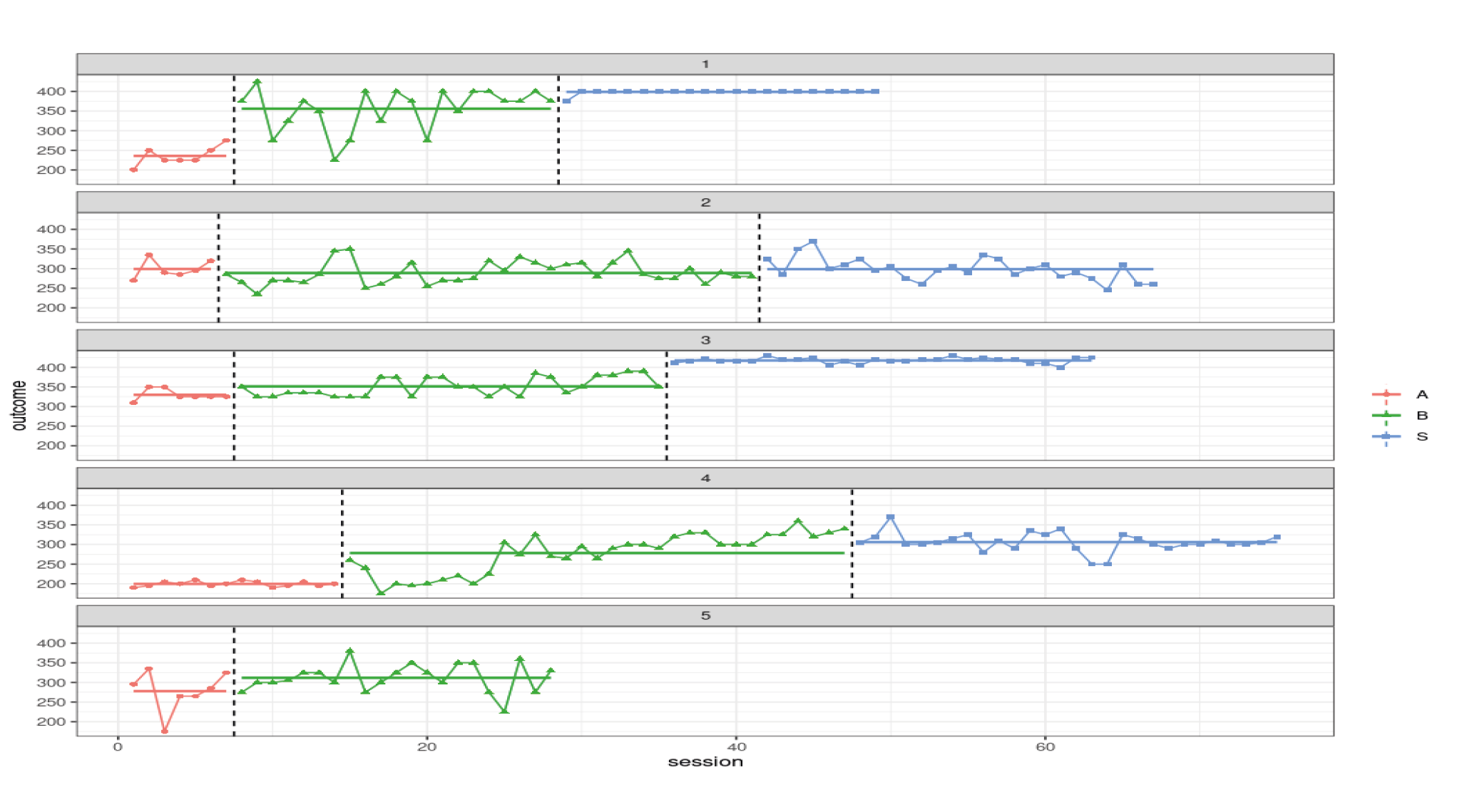Select the legend label "S"

click(x=1421, y=436)
